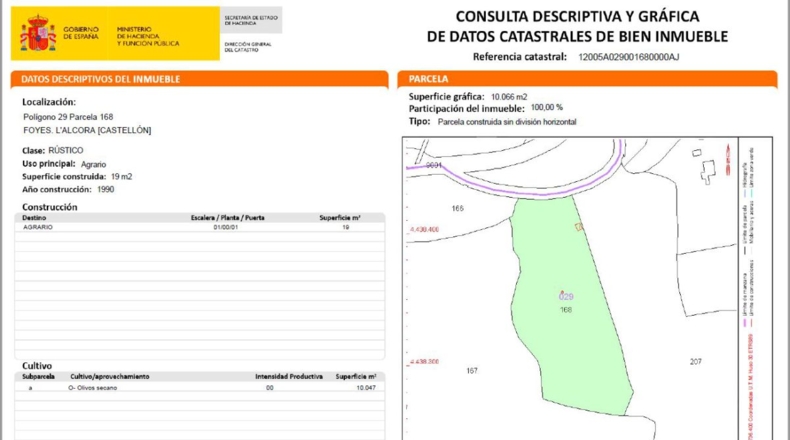
Task: Click 'Intensidad Productiva' column header
Action: point(289,376)
